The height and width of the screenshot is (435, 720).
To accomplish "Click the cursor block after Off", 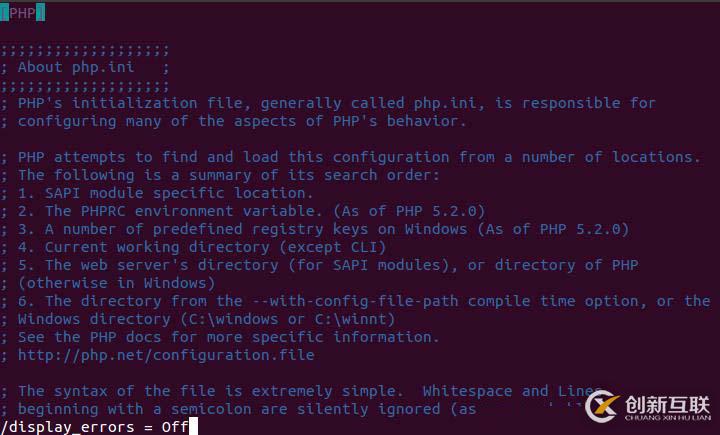I will click(193, 427).
